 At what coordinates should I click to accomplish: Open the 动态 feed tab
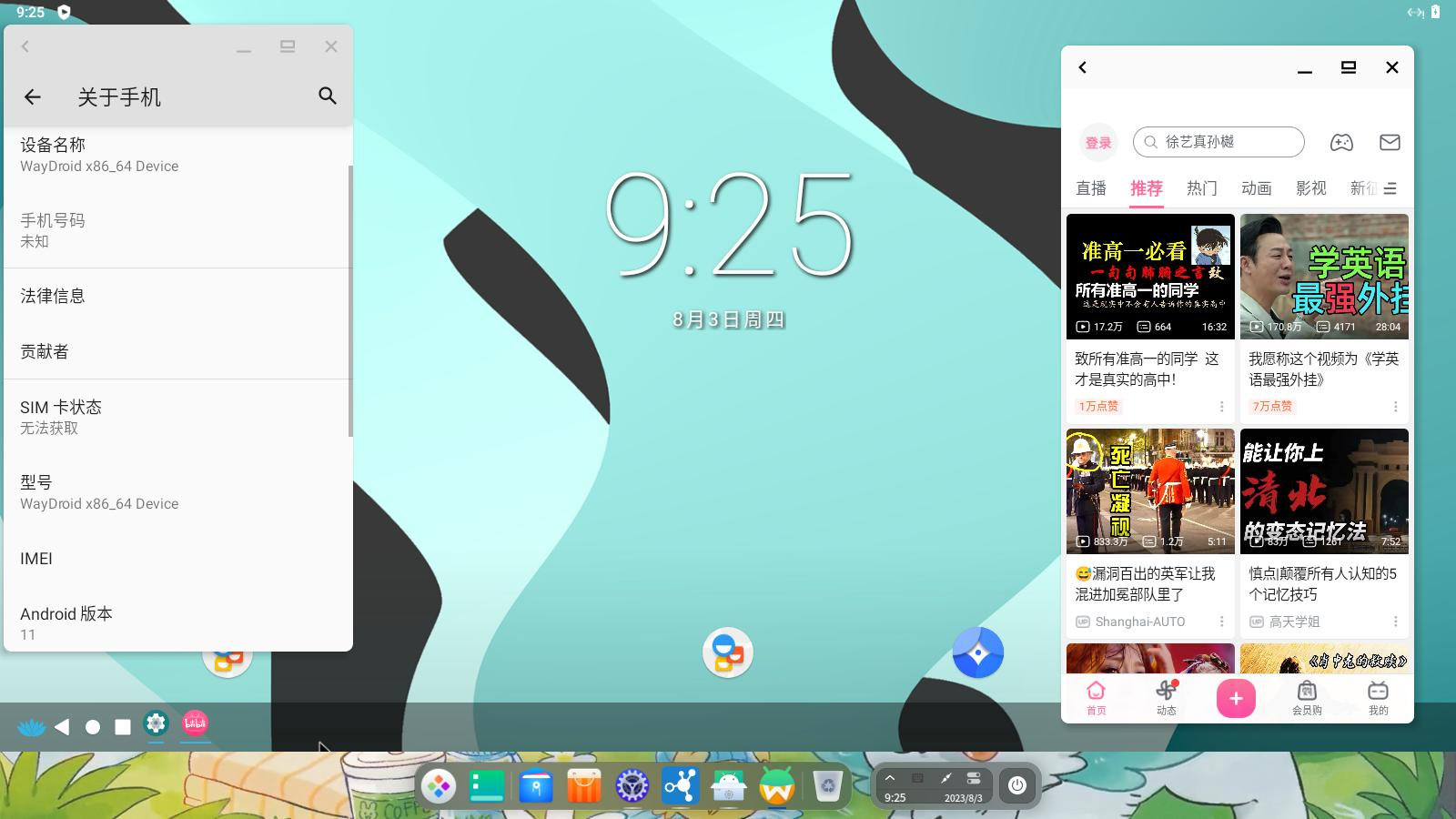(x=1167, y=698)
